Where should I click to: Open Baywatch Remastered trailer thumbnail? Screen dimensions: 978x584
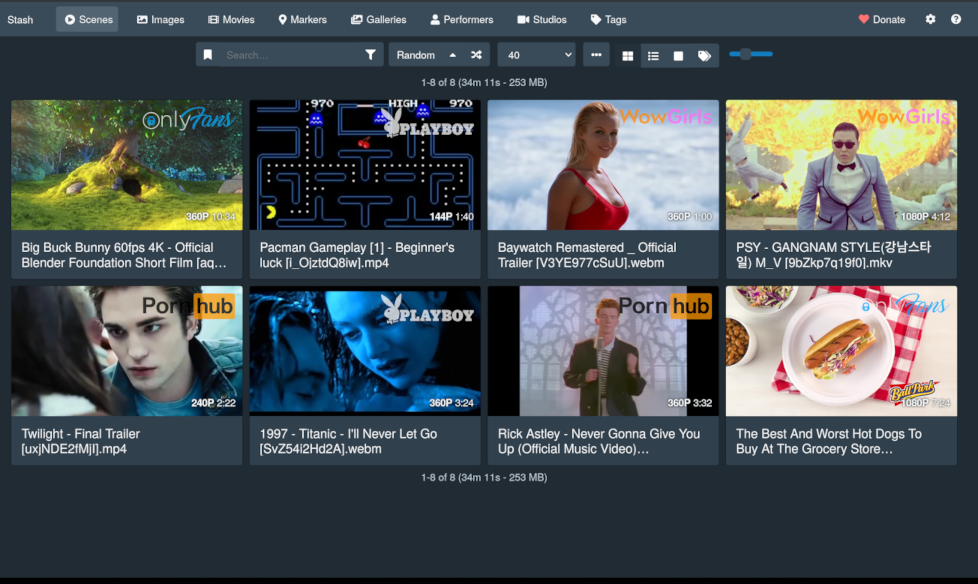tap(603, 165)
